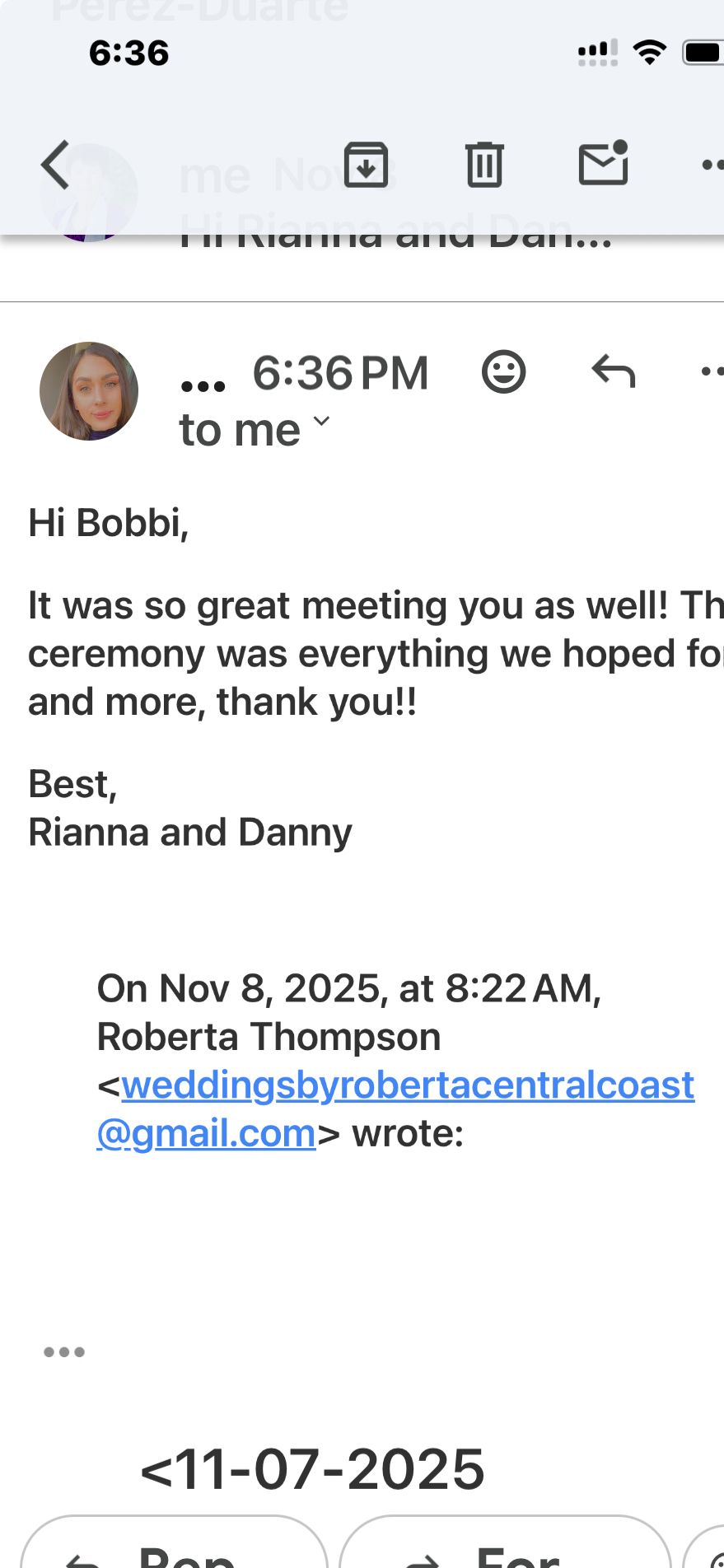Tap the Forward button at the bottom
This screenshot has height=1568, width=724.
tap(504, 1548)
